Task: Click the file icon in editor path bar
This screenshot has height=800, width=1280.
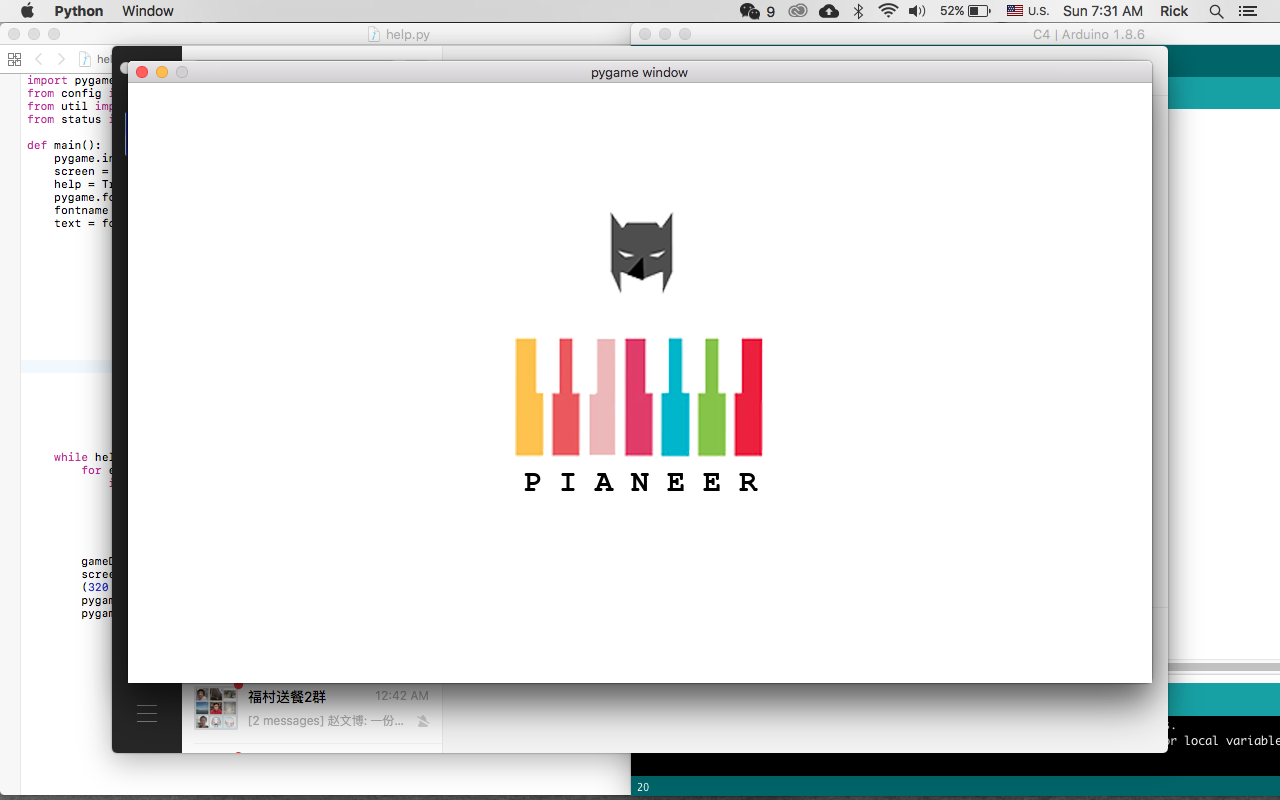Action: tap(86, 59)
